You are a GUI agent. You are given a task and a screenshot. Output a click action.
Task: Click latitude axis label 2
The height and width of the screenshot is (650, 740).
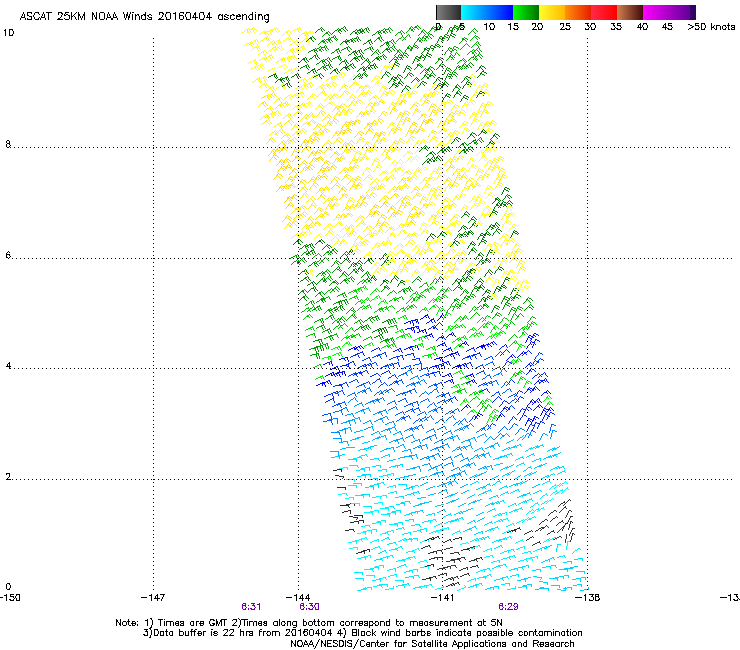(x=8, y=477)
